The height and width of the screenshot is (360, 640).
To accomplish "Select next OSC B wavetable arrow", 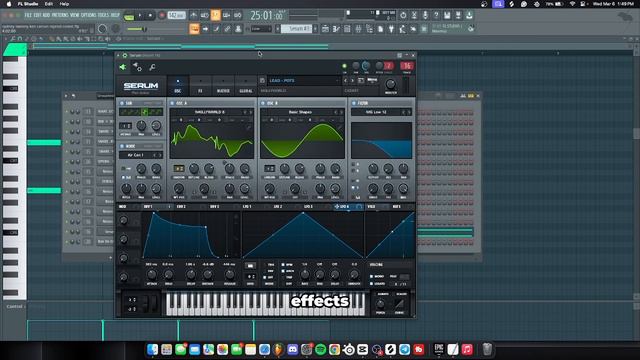I will pyautogui.click(x=342, y=112).
